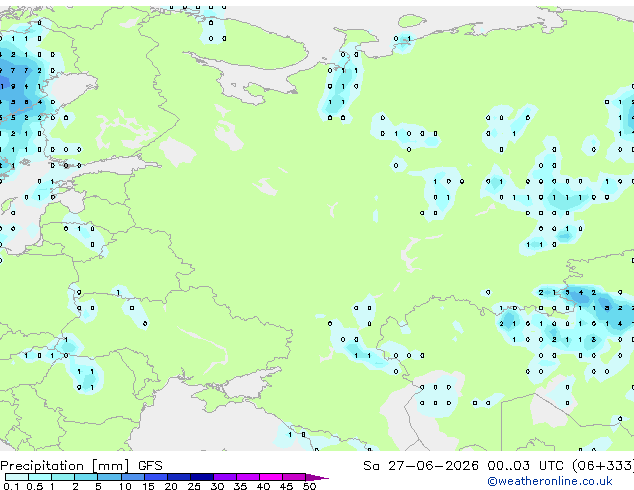Click the '(06+333' forecast offset text
Image resolution: width=634 pixels, height=490 pixels.
[603, 466]
